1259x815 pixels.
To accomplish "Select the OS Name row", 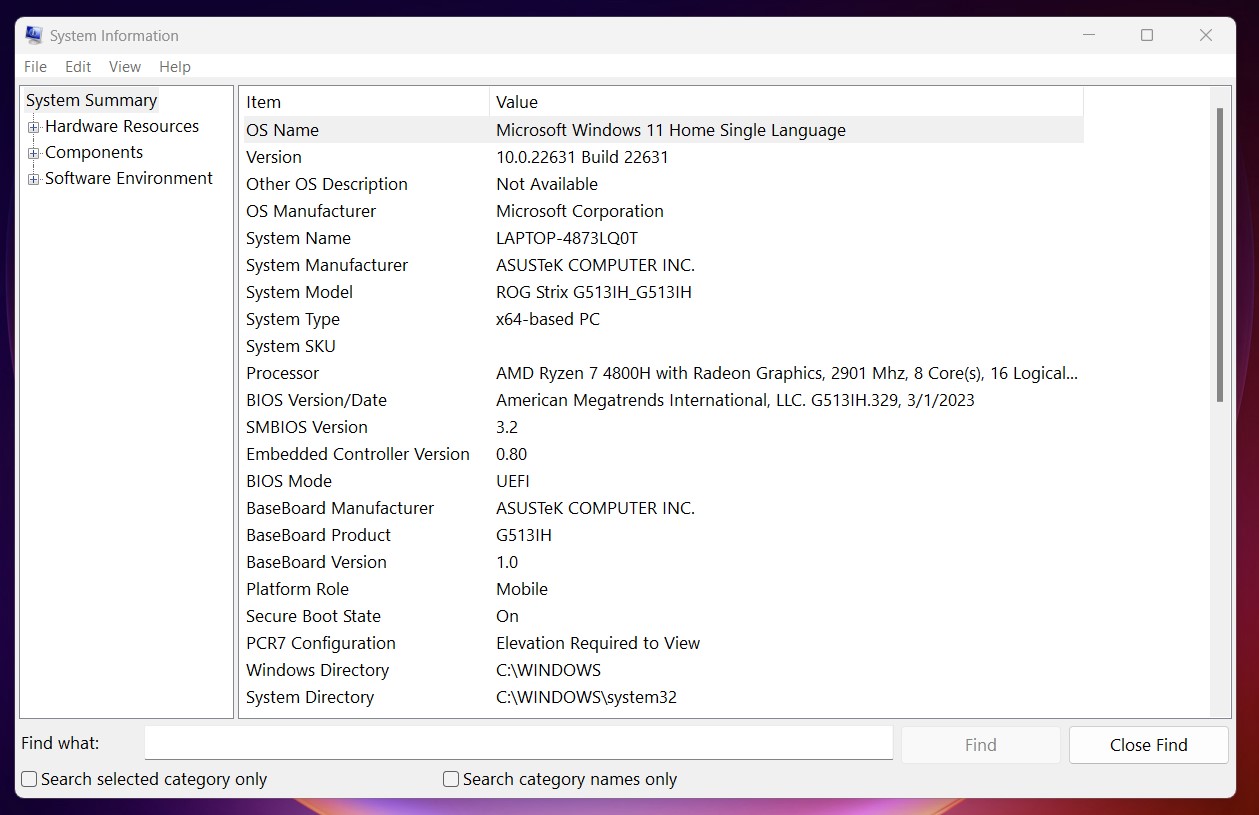I will (x=663, y=130).
